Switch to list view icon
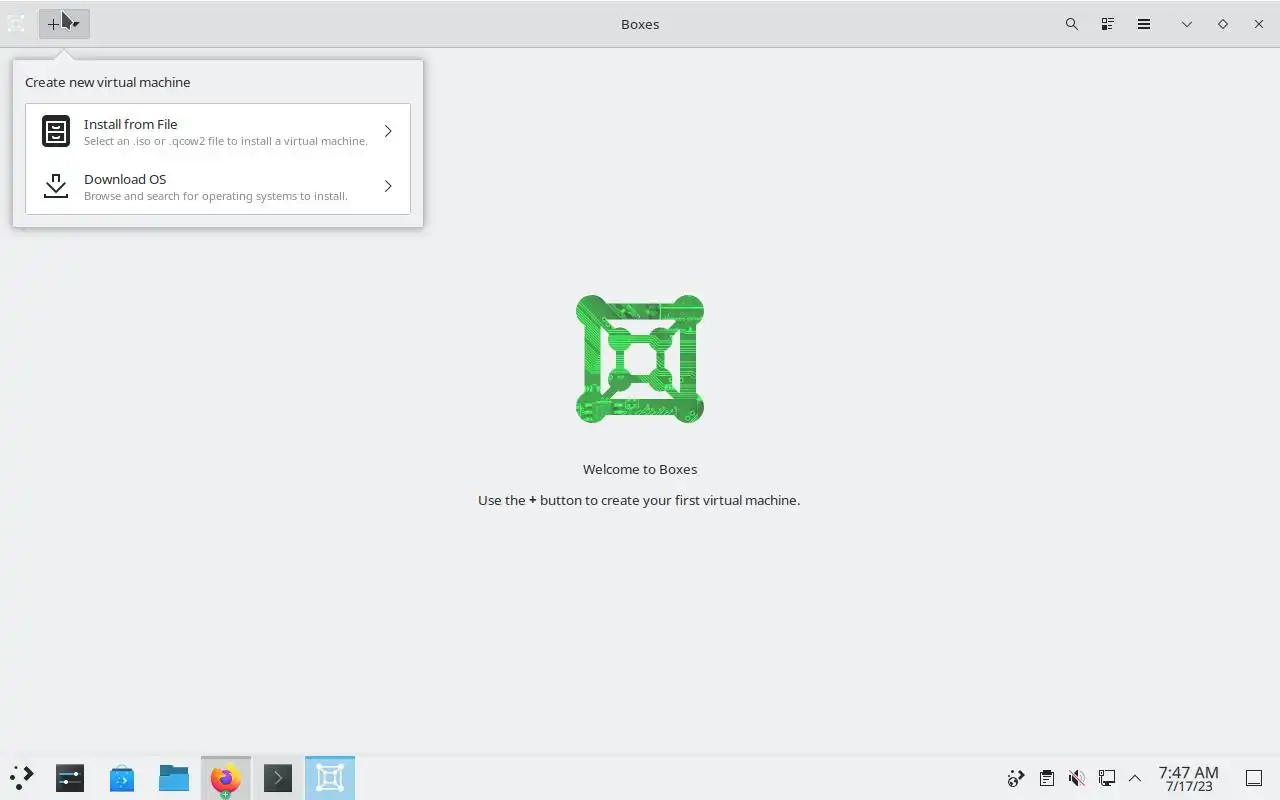 tap(1108, 24)
